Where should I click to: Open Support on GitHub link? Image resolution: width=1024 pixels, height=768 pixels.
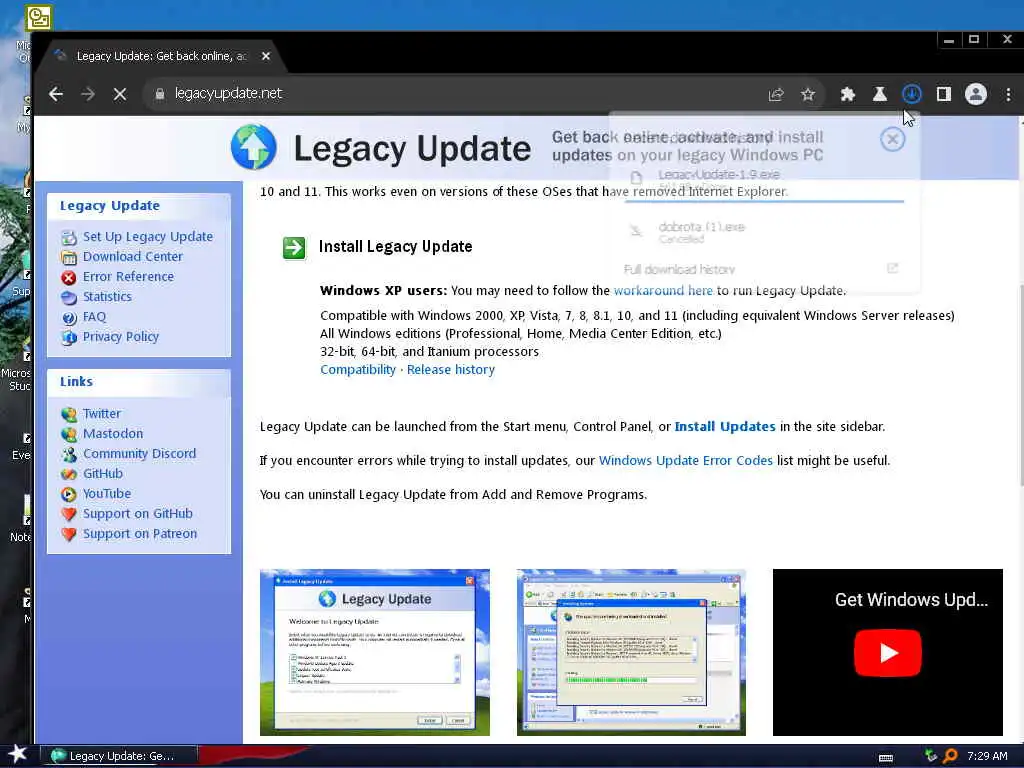[138, 514]
